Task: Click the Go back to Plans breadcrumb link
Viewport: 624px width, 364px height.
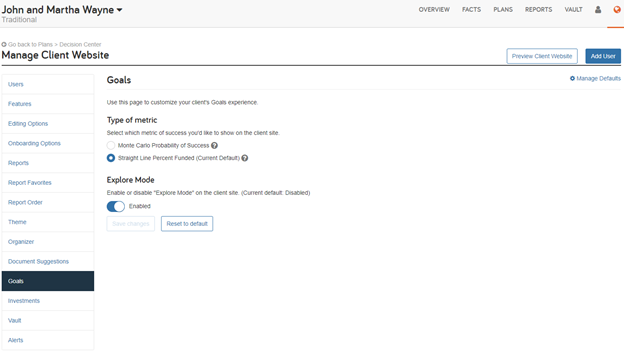Action: [30, 45]
